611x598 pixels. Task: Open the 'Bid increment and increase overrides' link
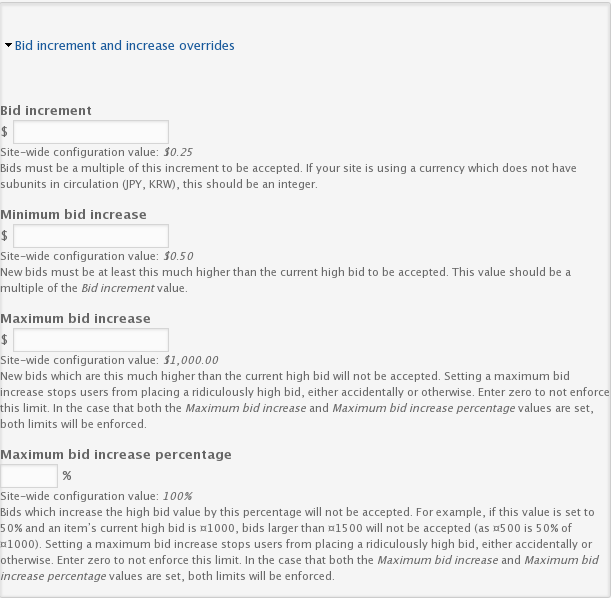(x=125, y=46)
